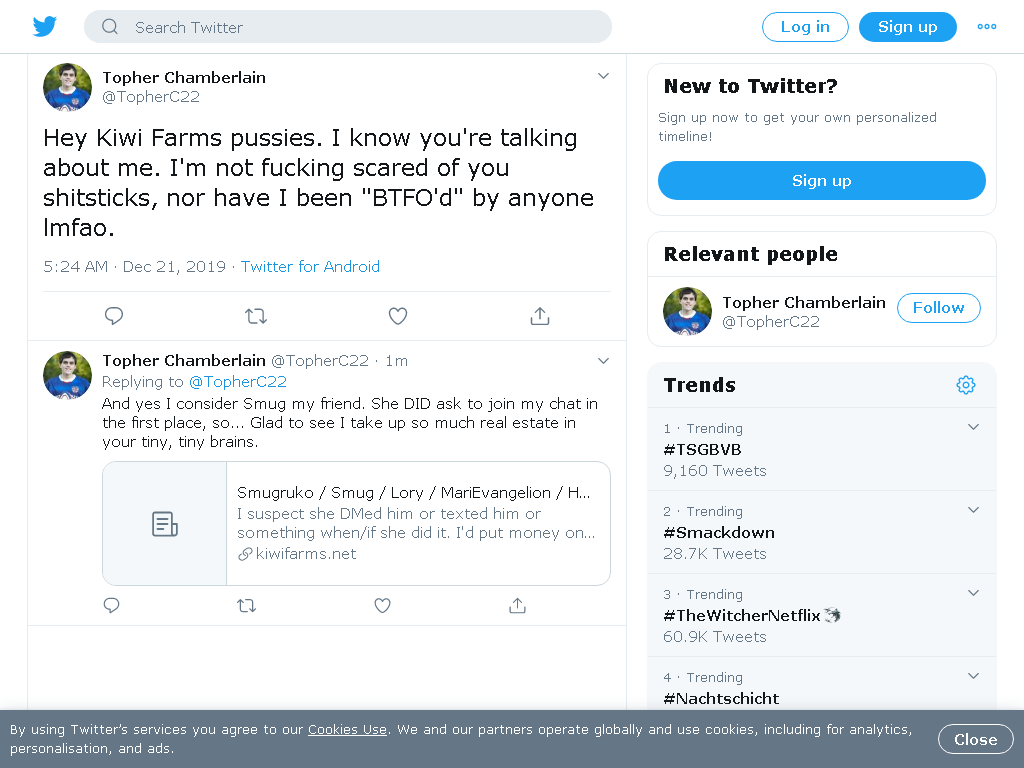
Task: Follow Topher Chamberlain in Relevant people
Action: tap(938, 308)
